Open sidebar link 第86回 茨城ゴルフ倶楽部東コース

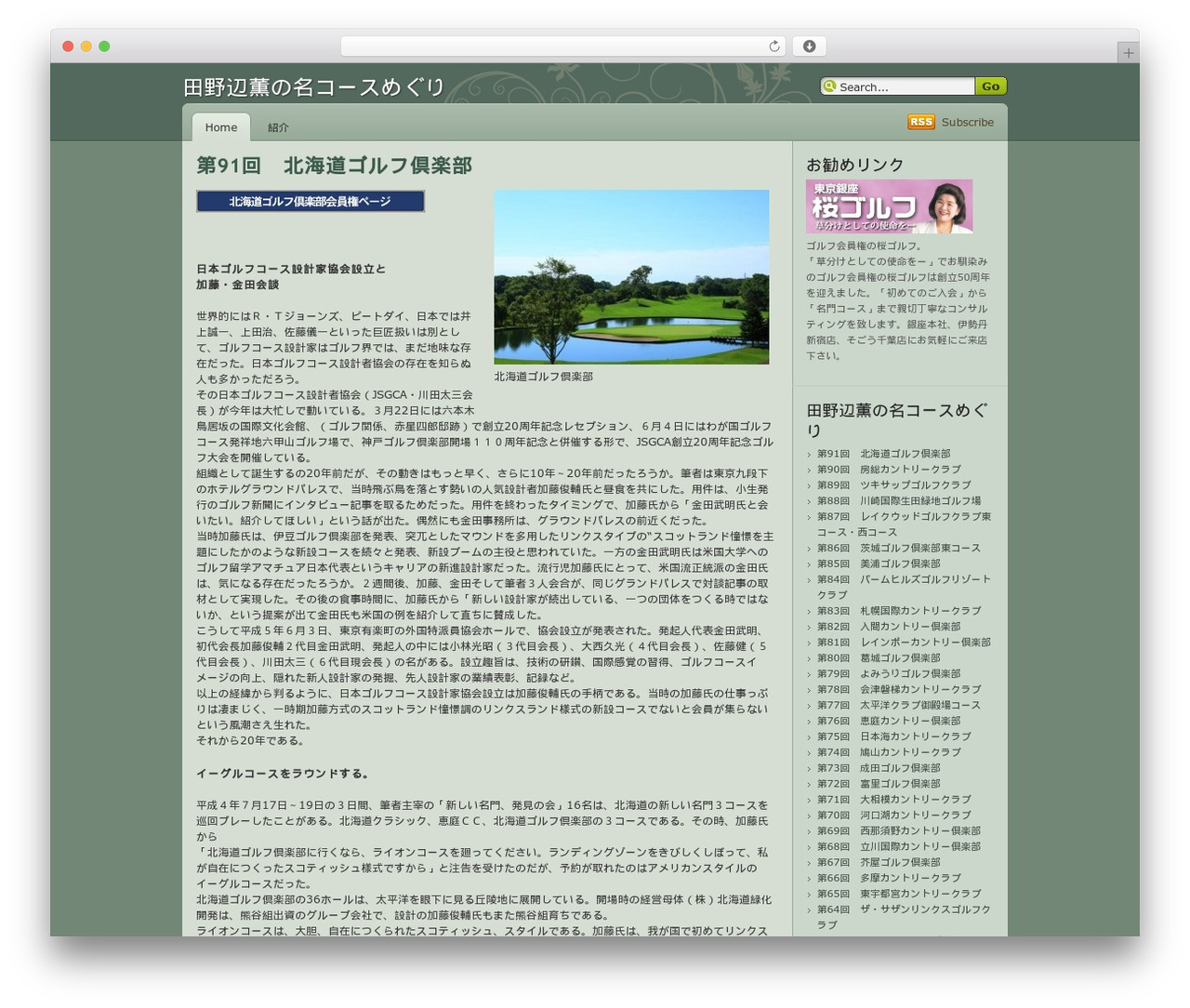pyautogui.click(x=899, y=549)
